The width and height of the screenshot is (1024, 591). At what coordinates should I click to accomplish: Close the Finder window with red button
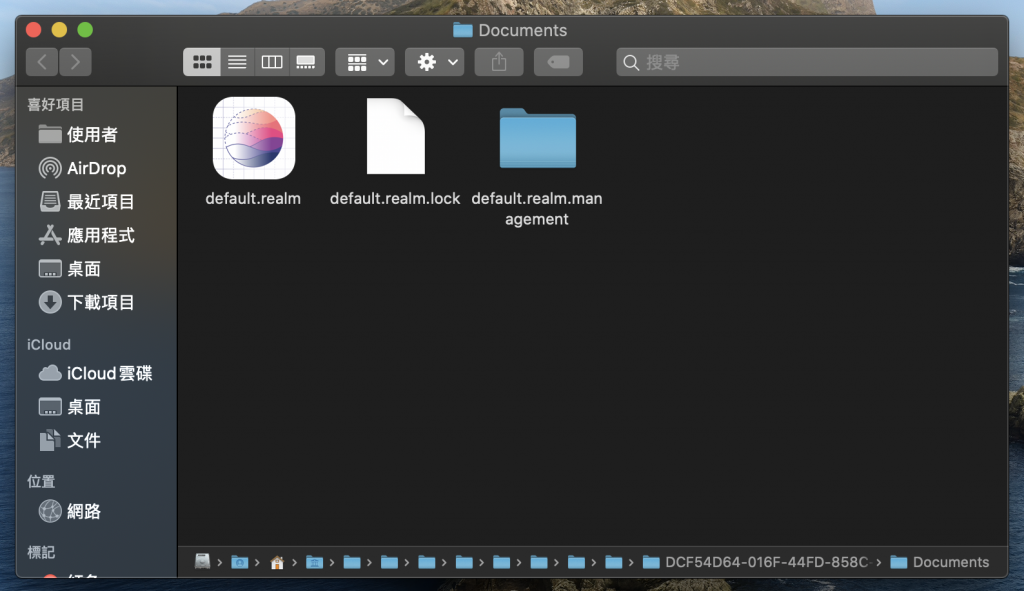pos(34,30)
